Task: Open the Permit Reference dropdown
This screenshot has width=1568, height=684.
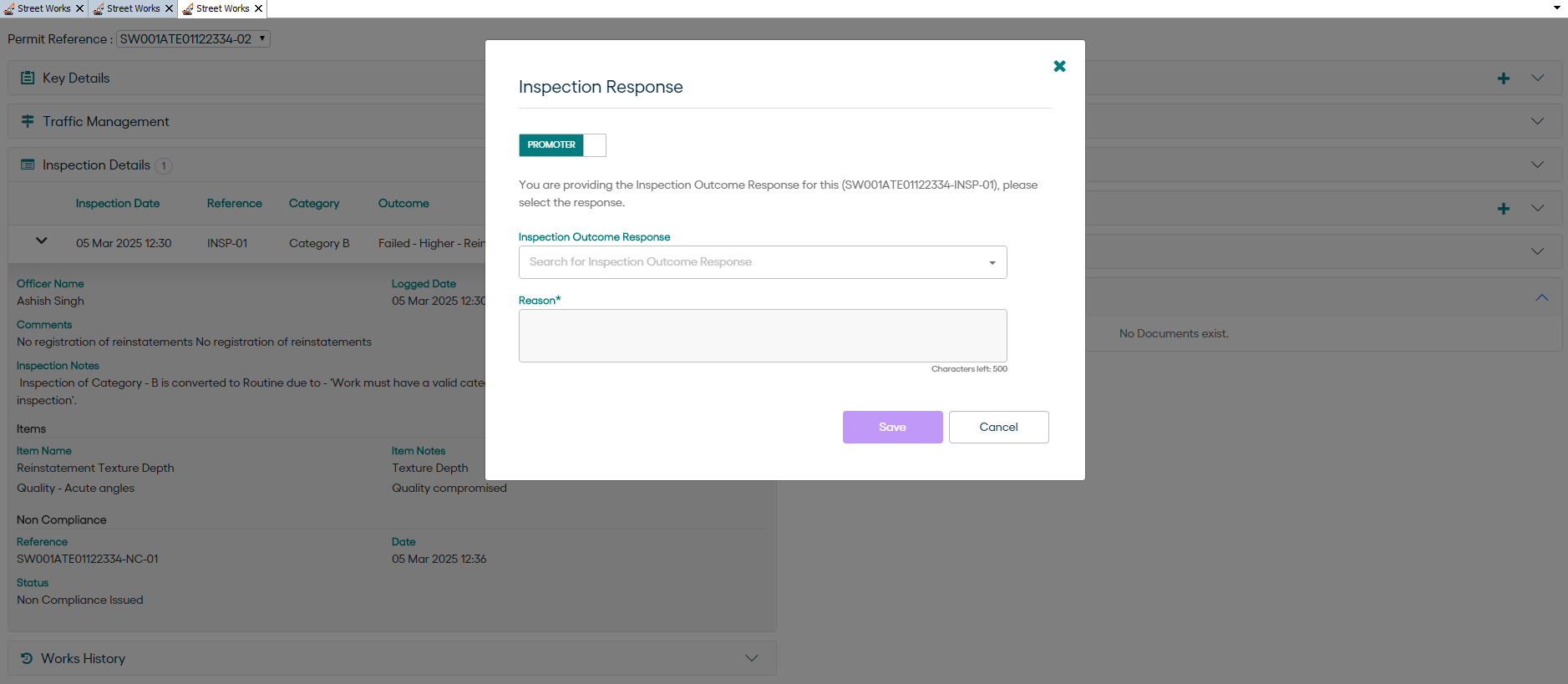Action: (193, 39)
